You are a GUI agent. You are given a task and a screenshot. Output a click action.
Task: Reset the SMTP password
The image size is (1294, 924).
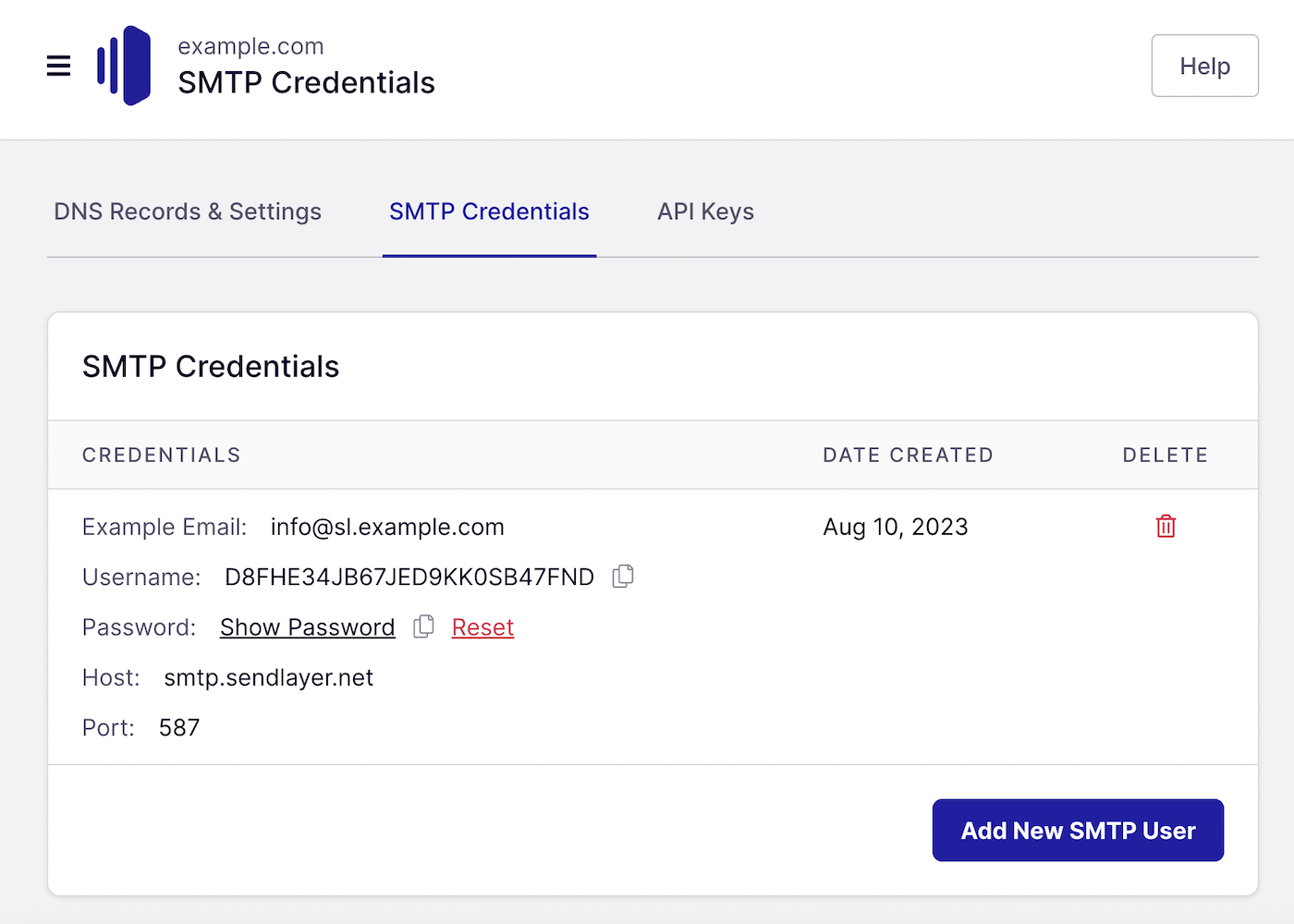click(x=482, y=626)
